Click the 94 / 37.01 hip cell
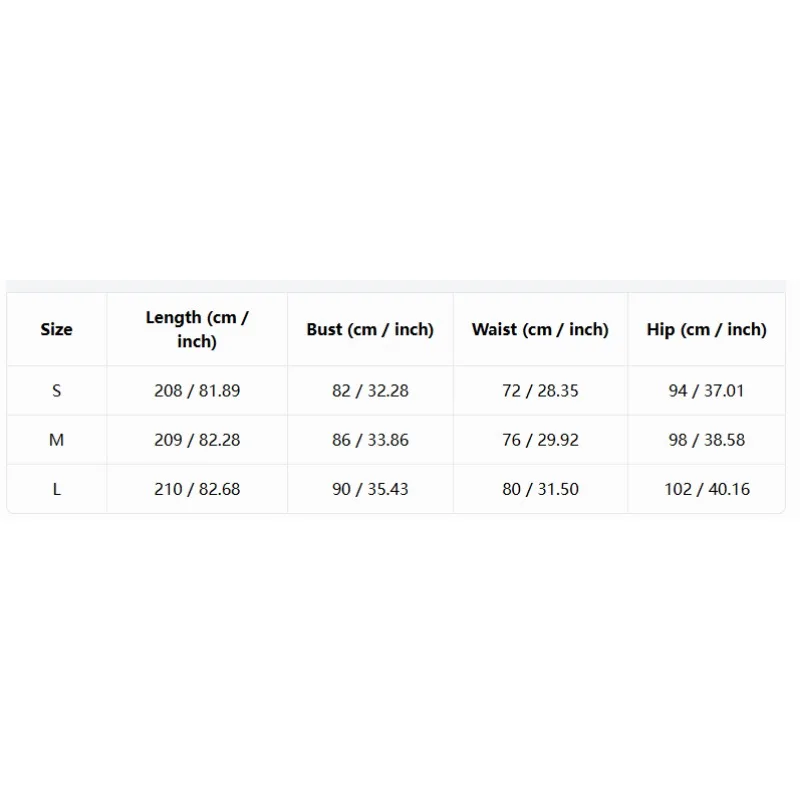800x800 pixels. 707,391
